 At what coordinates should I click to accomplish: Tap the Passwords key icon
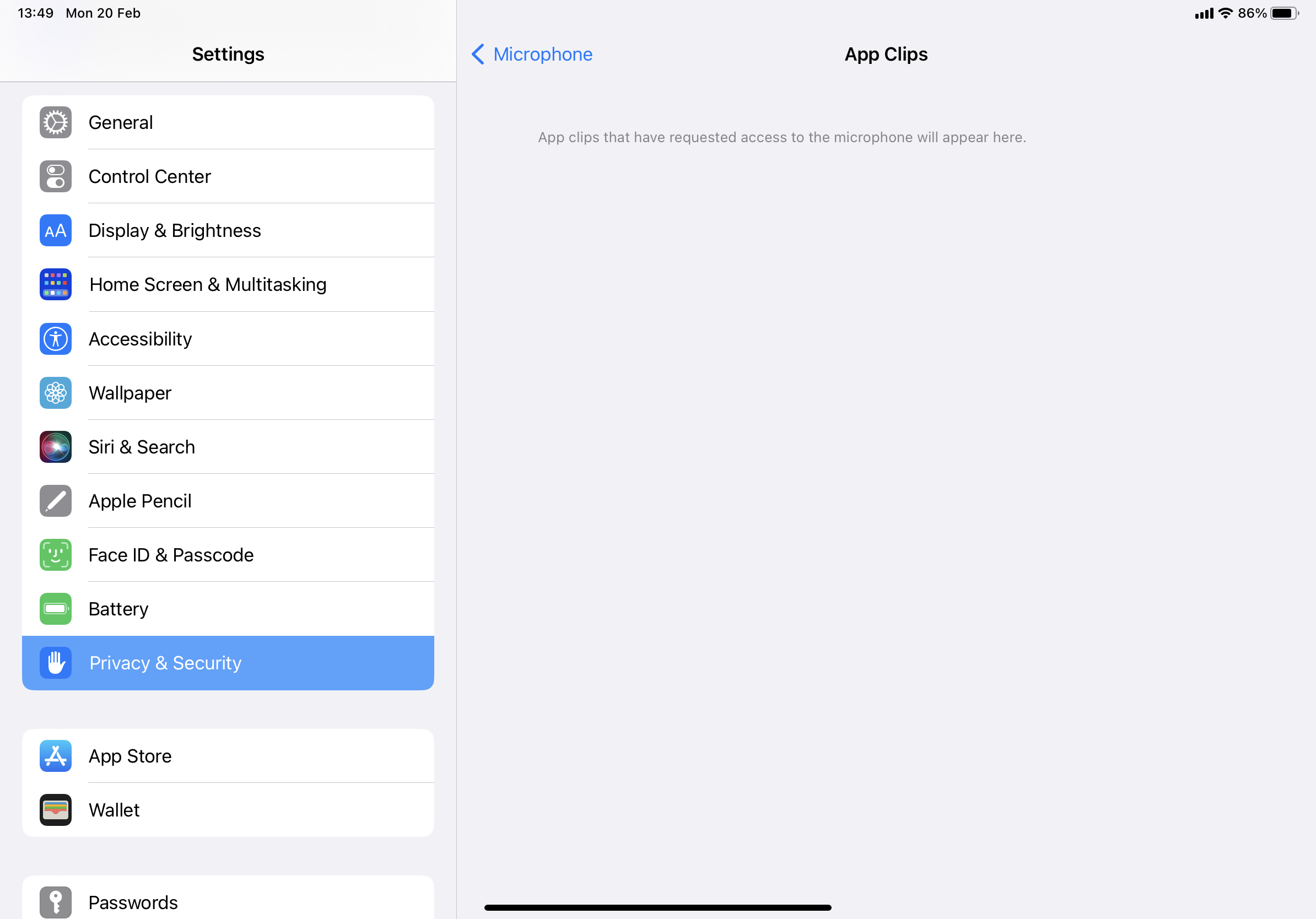[x=56, y=902]
